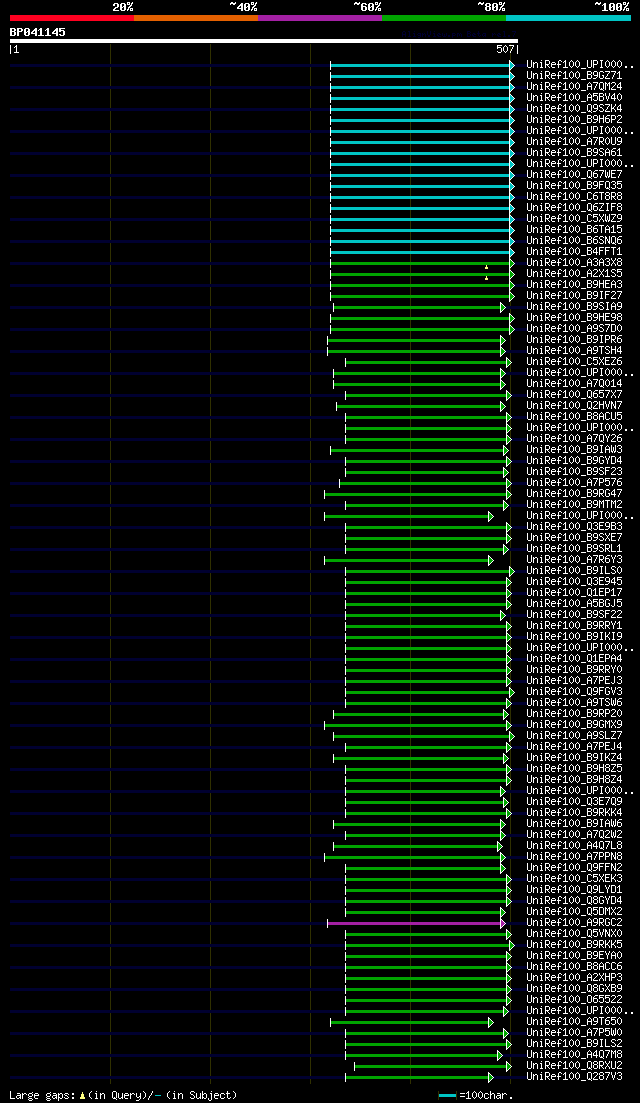Select the UniRef100_B9SA61 label
Screen dimensions: 640x1103
(x=574, y=153)
